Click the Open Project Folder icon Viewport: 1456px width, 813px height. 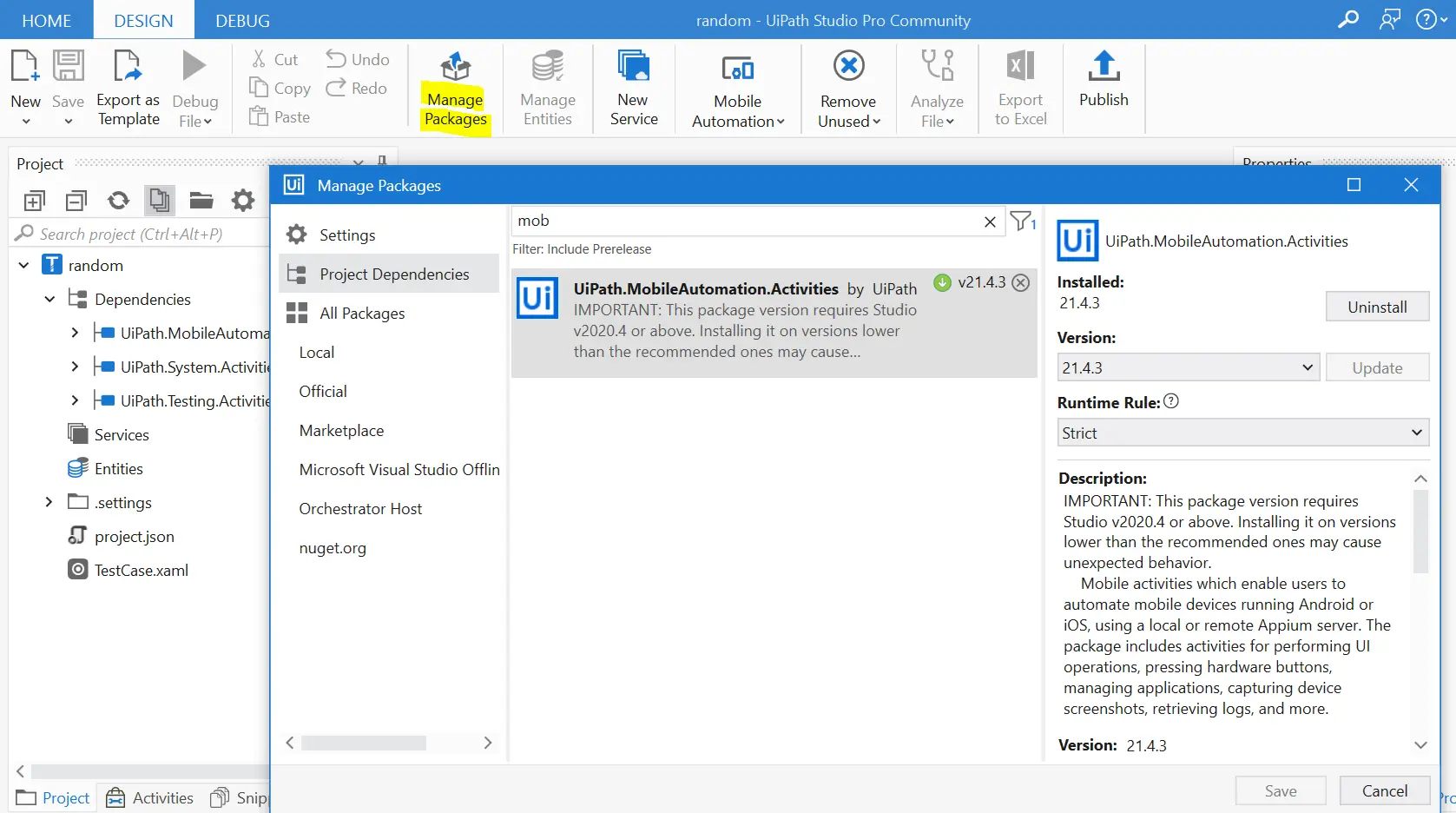coord(201,201)
